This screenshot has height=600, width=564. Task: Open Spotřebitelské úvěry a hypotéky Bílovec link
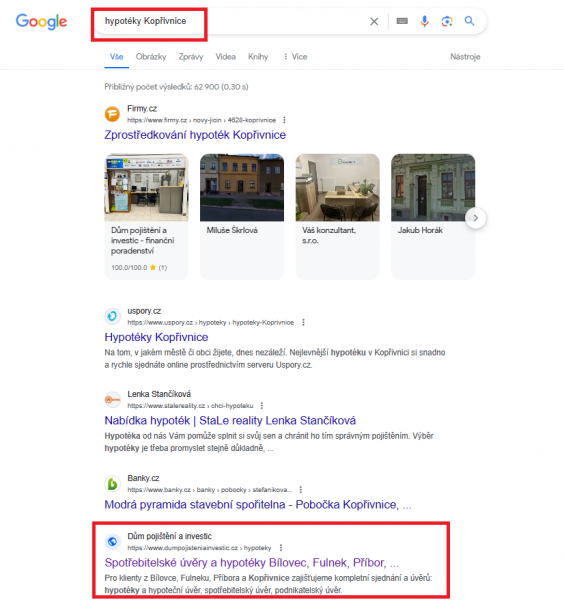[x=251, y=562]
